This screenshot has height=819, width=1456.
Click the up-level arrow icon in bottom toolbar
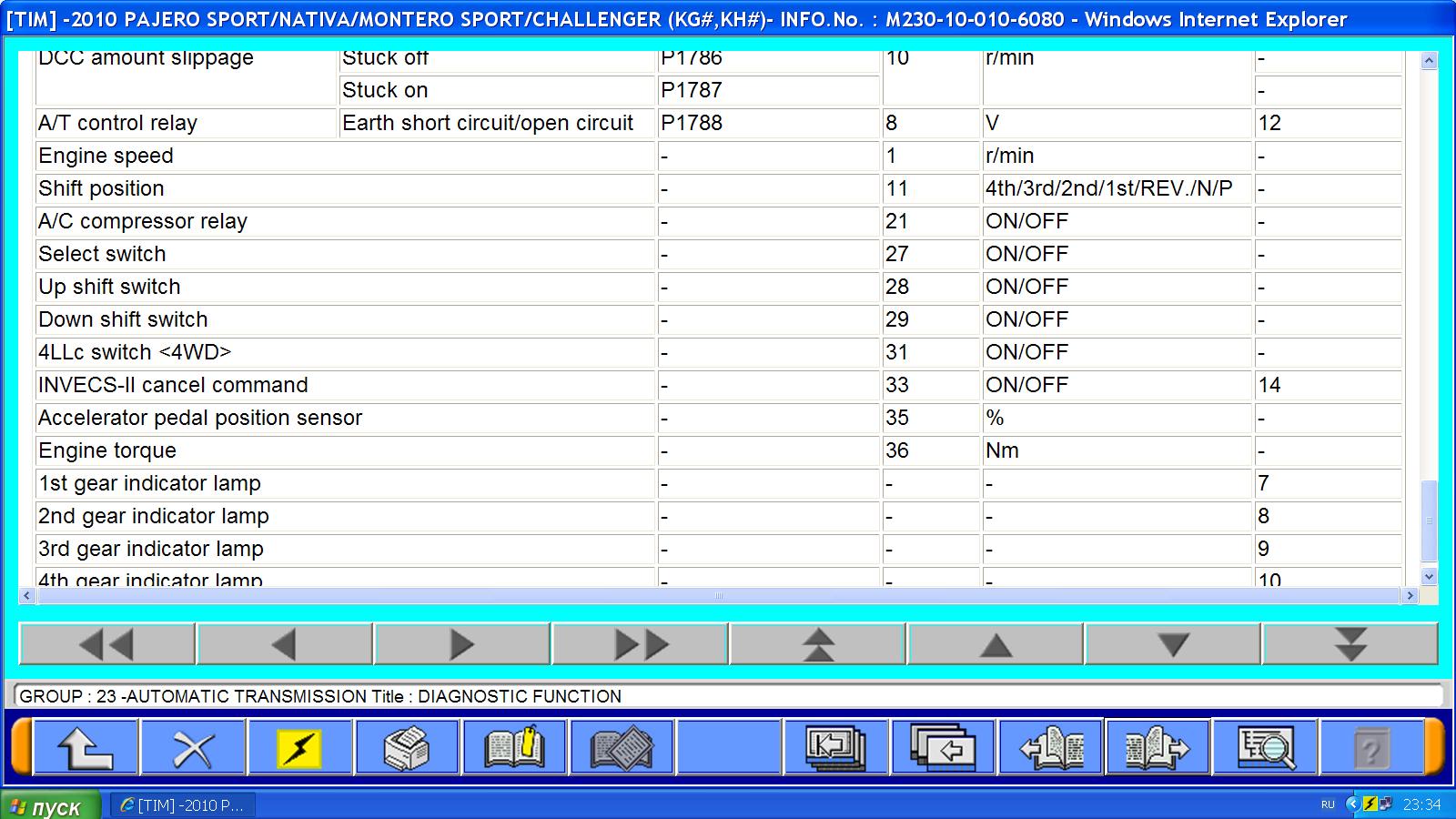point(86,748)
